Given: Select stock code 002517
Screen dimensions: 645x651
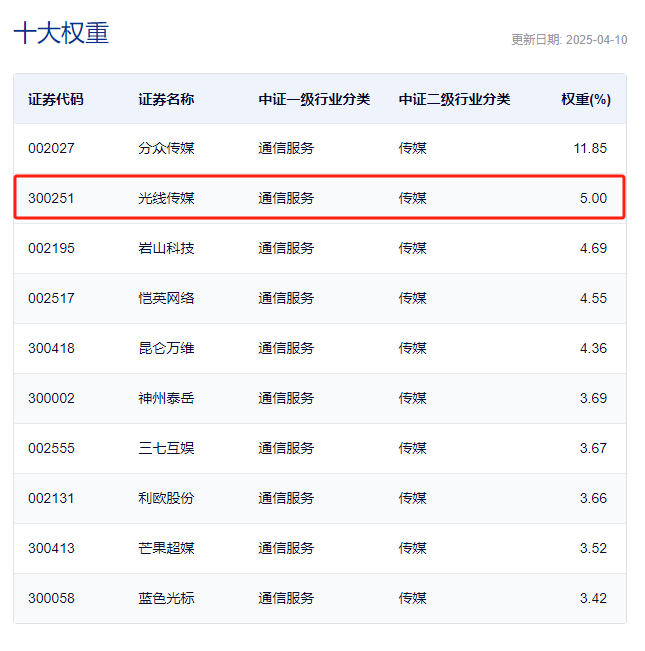Looking at the screenshot, I should 51,298.
